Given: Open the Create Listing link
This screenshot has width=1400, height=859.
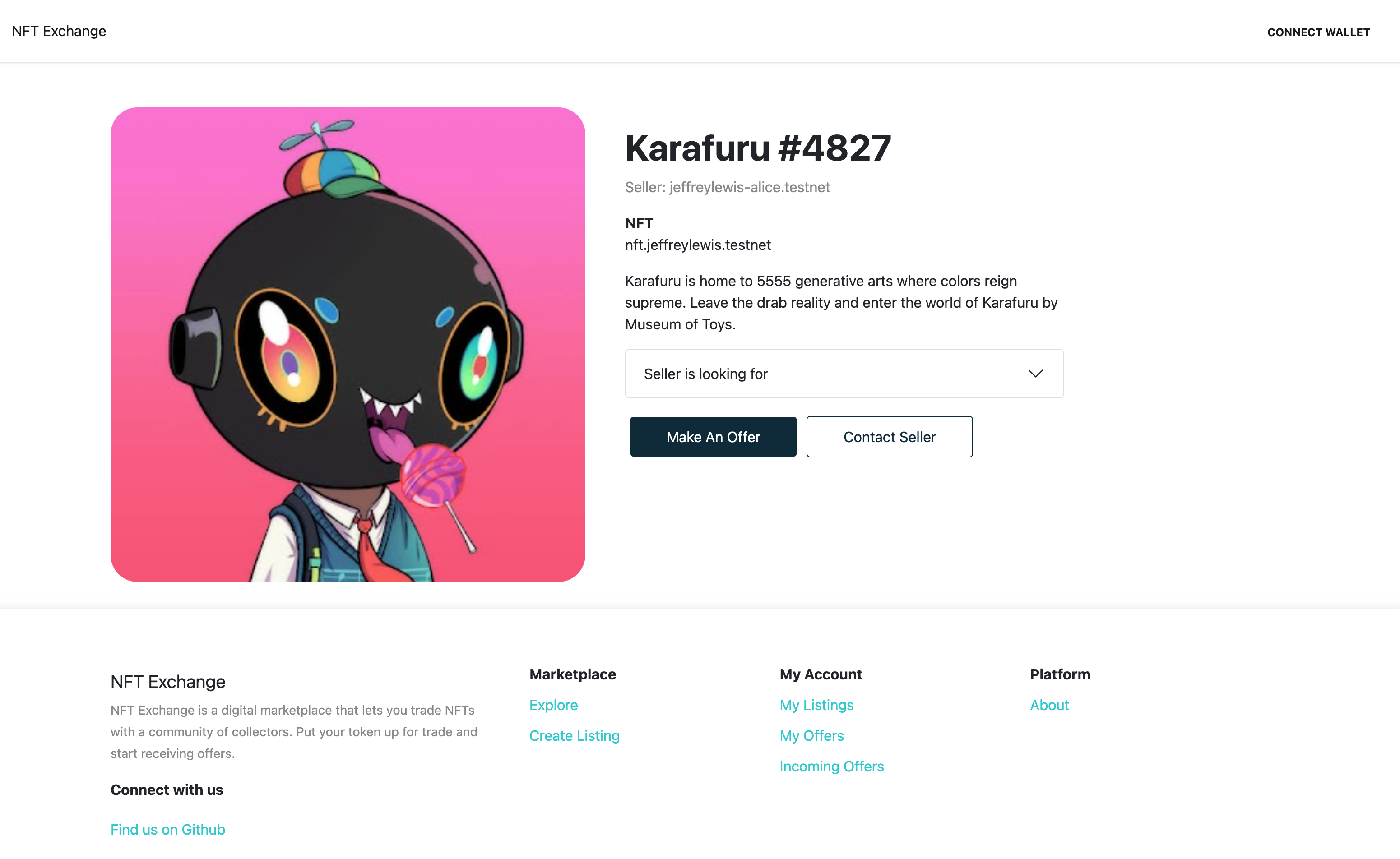Looking at the screenshot, I should [575, 735].
